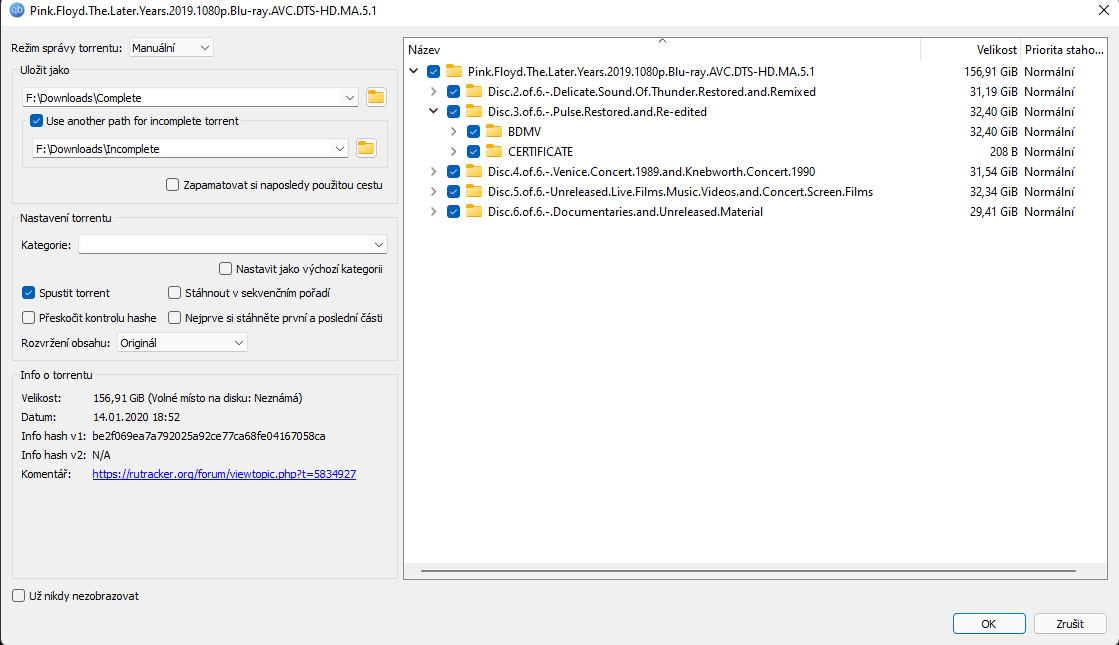
Task: Expand Disc.6.of.6 Documentaries folder
Action: (x=433, y=211)
